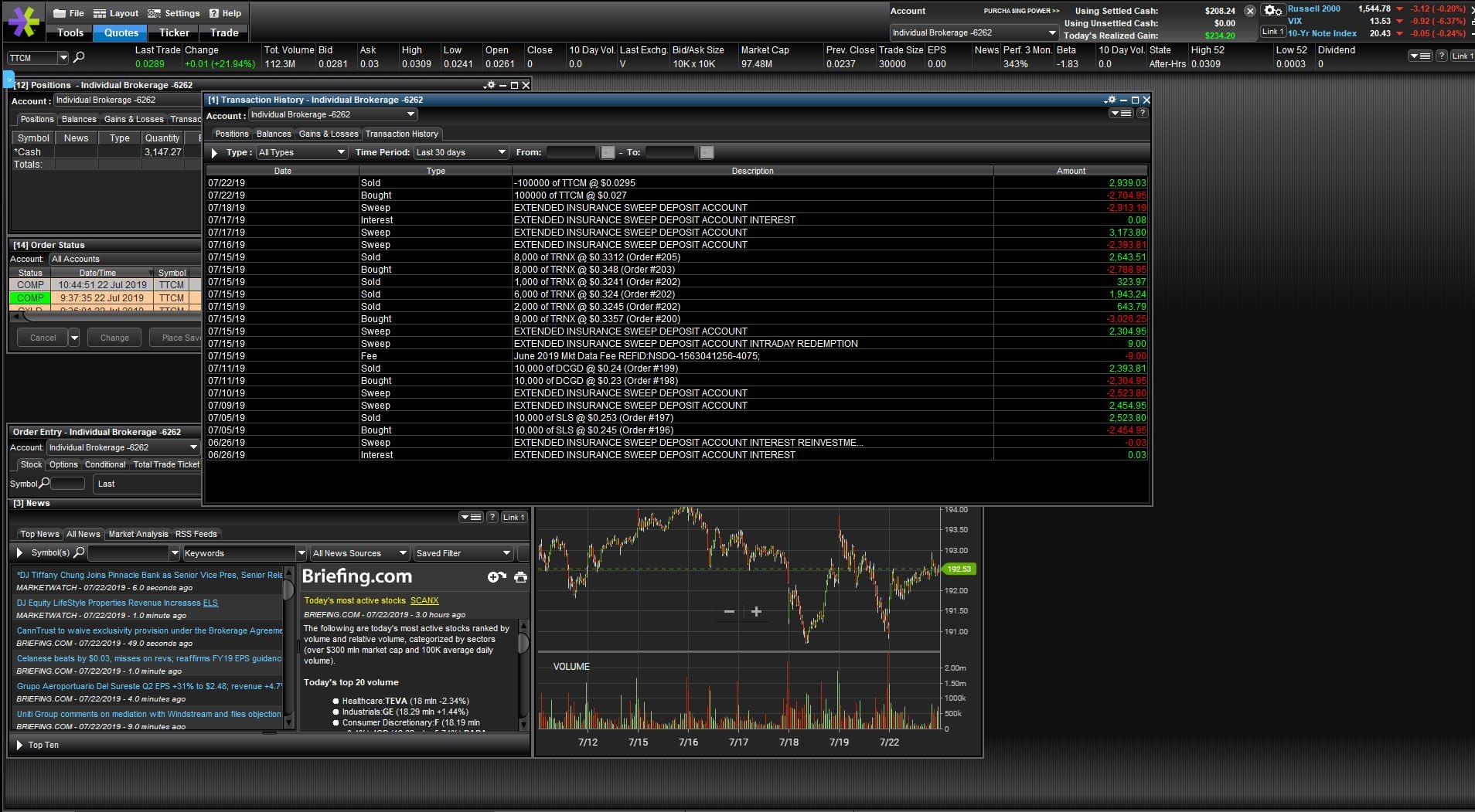Image resolution: width=1475 pixels, height=812 pixels.
Task: Open the All News Sources dropdown
Action: (x=359, y=553)
